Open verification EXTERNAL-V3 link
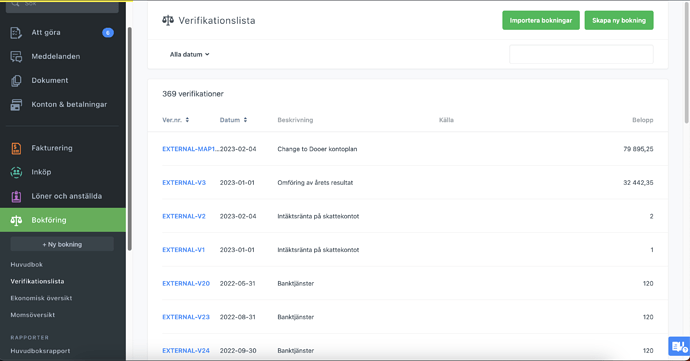The width and height of the screenshot is (690, 361). (x=184, y=183)
